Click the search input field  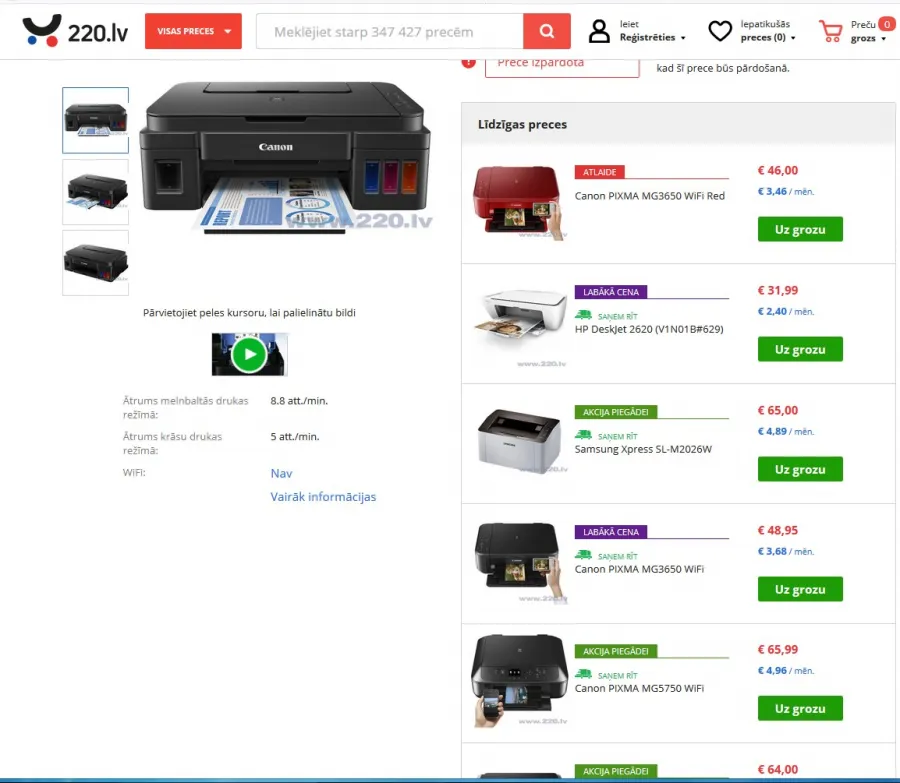point(390,32)
